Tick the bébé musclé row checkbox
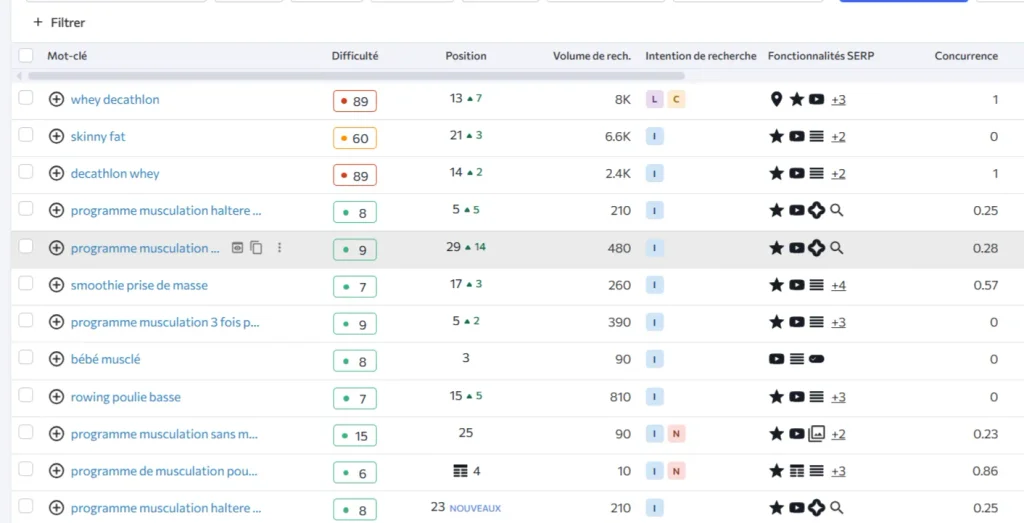 25,358
